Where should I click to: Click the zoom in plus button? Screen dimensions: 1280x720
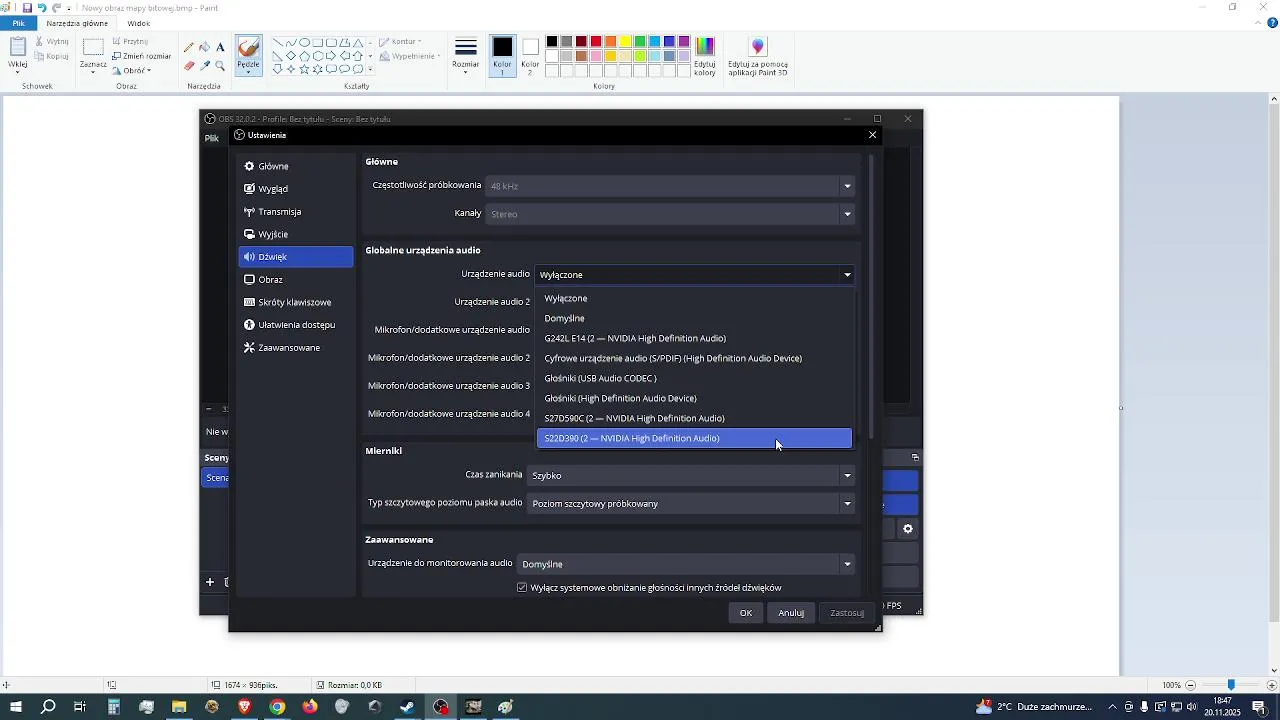tap(1272, 685)
